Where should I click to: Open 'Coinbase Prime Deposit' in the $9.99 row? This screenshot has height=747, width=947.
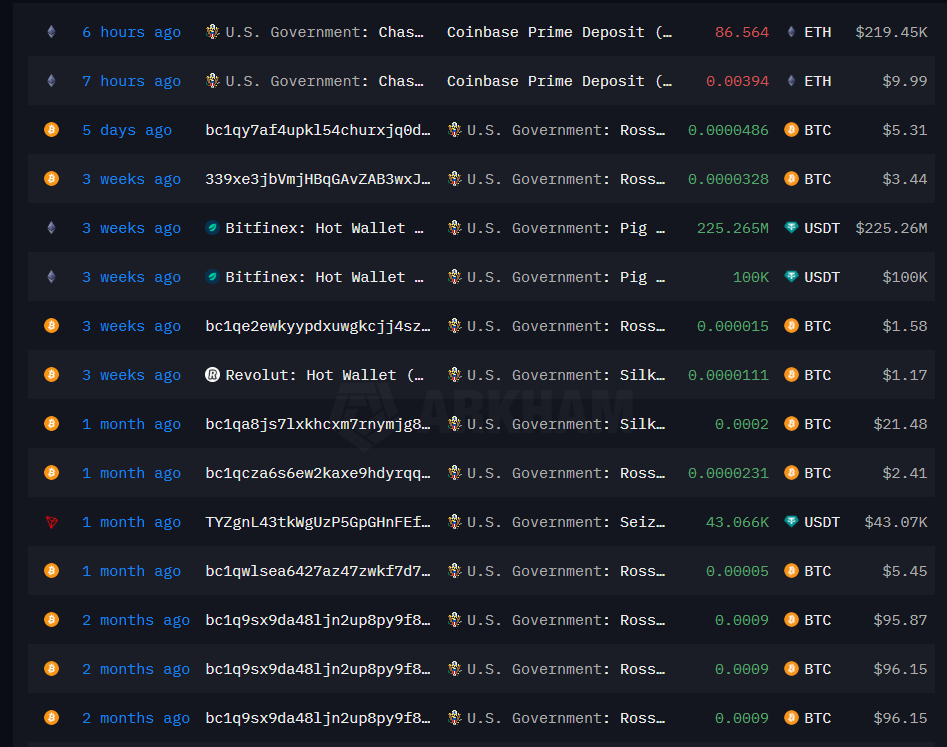[559, 81]
